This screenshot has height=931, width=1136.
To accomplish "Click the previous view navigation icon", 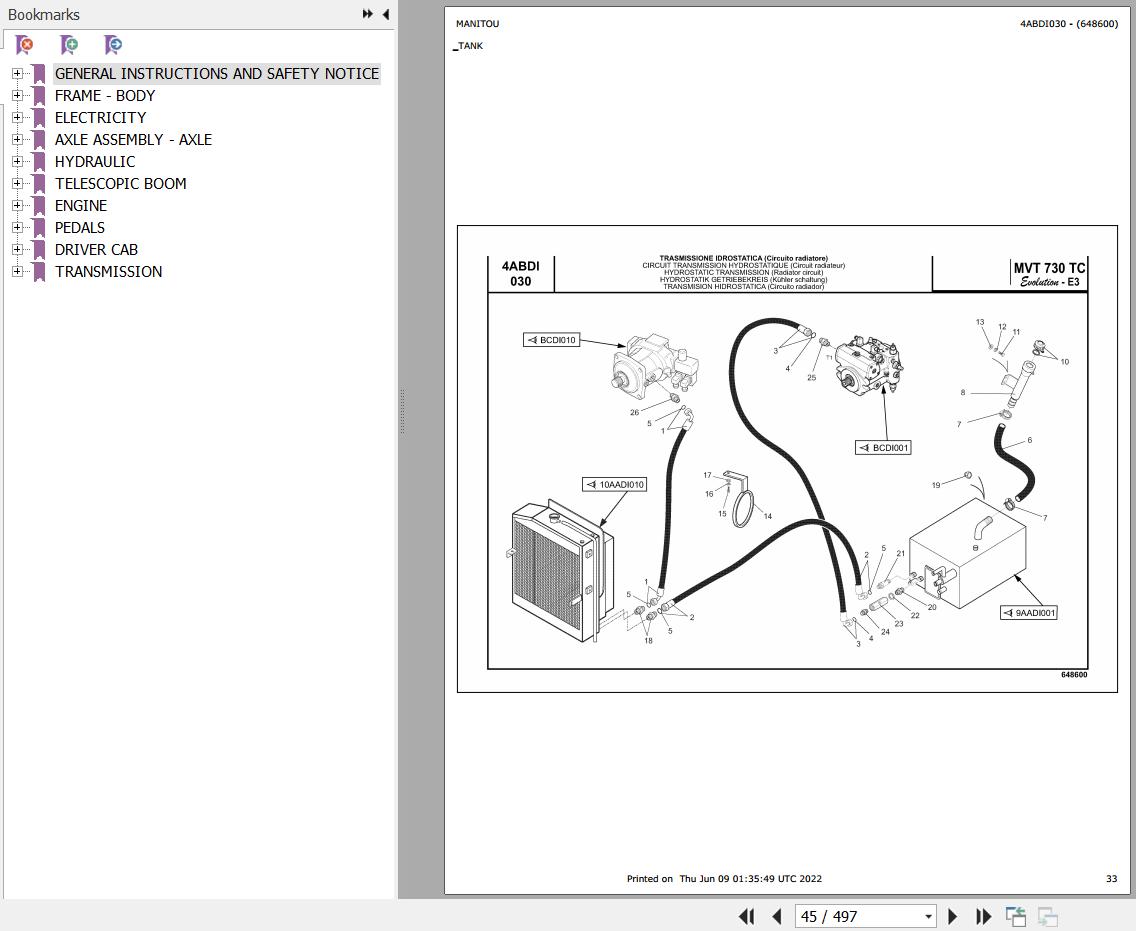I will coord(1016,917).
